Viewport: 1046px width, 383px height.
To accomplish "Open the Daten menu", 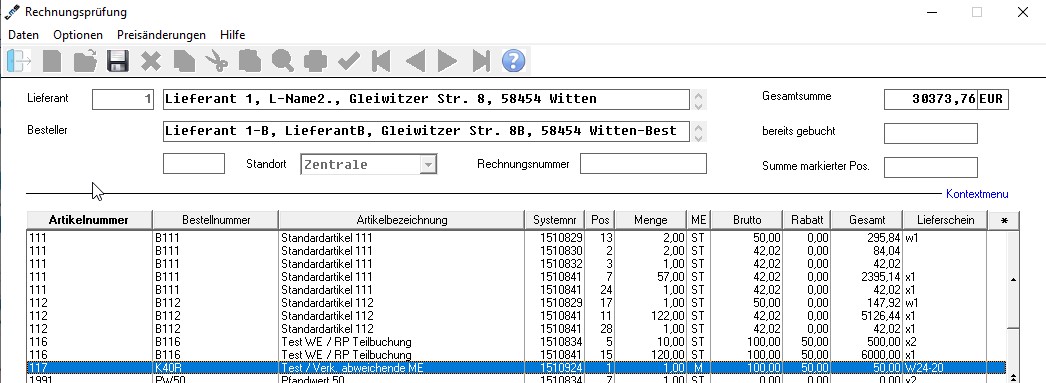I will pos(23,35).
